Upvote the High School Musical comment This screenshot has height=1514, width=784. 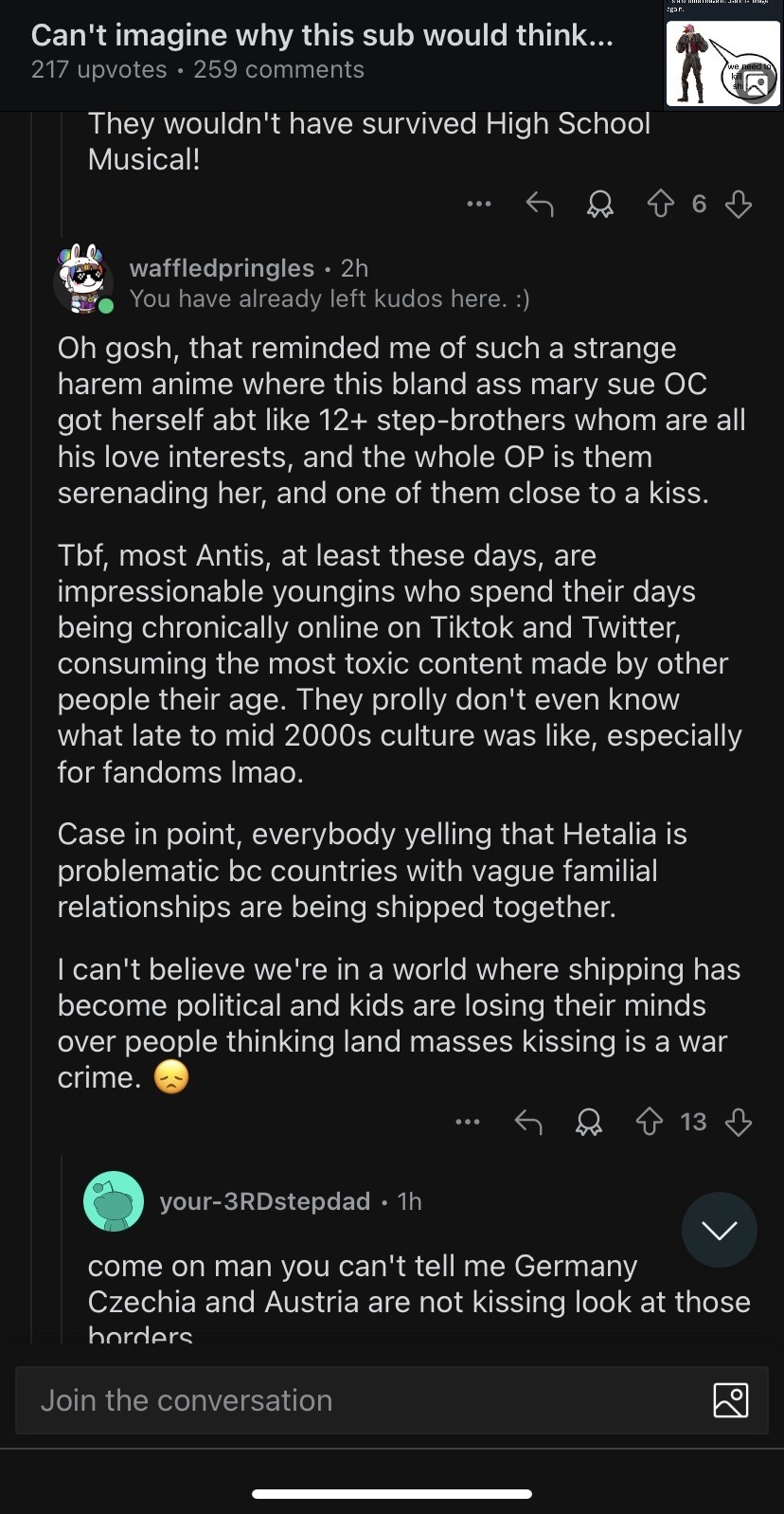pyautogui.click(x=661, y=204)
